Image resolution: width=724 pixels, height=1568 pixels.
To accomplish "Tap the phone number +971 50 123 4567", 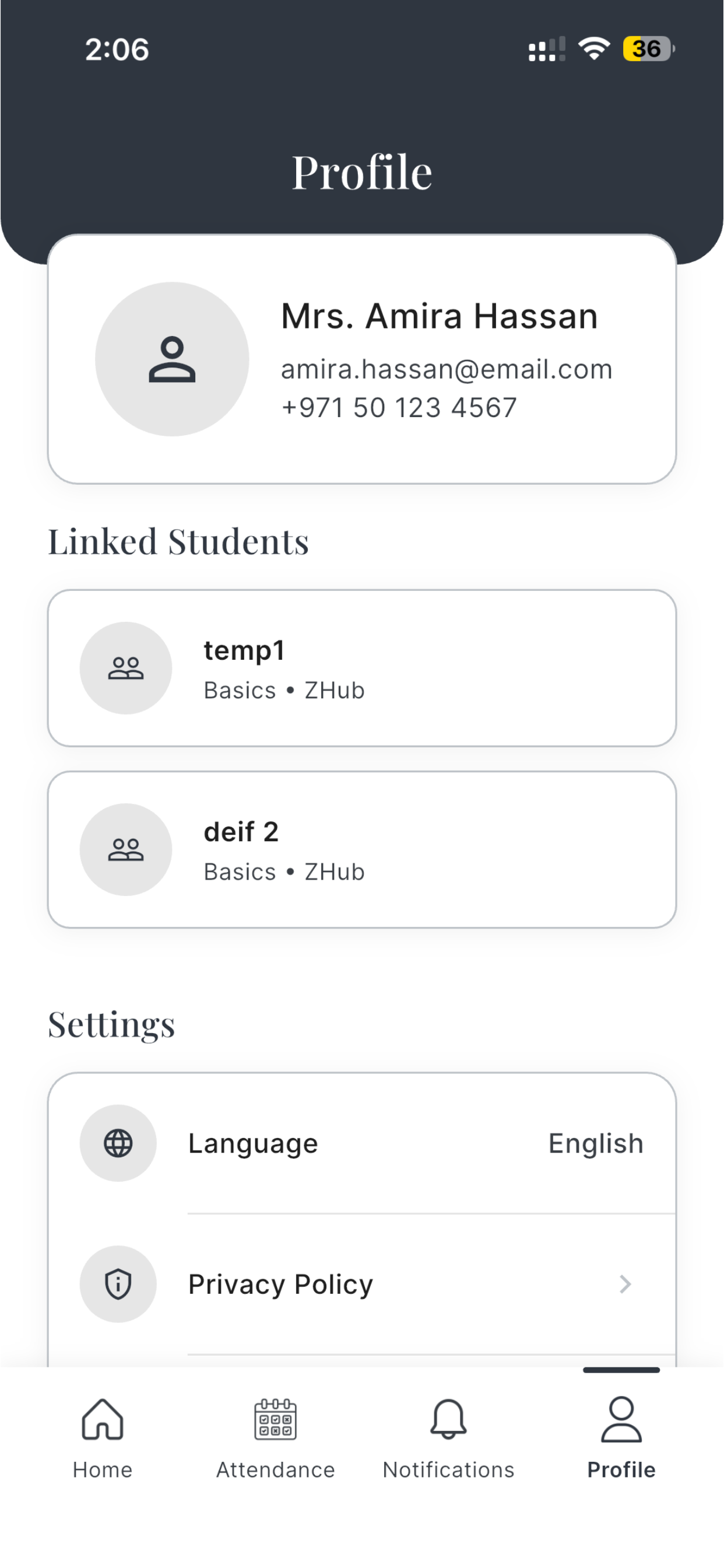I will click(x=399, y=407).
